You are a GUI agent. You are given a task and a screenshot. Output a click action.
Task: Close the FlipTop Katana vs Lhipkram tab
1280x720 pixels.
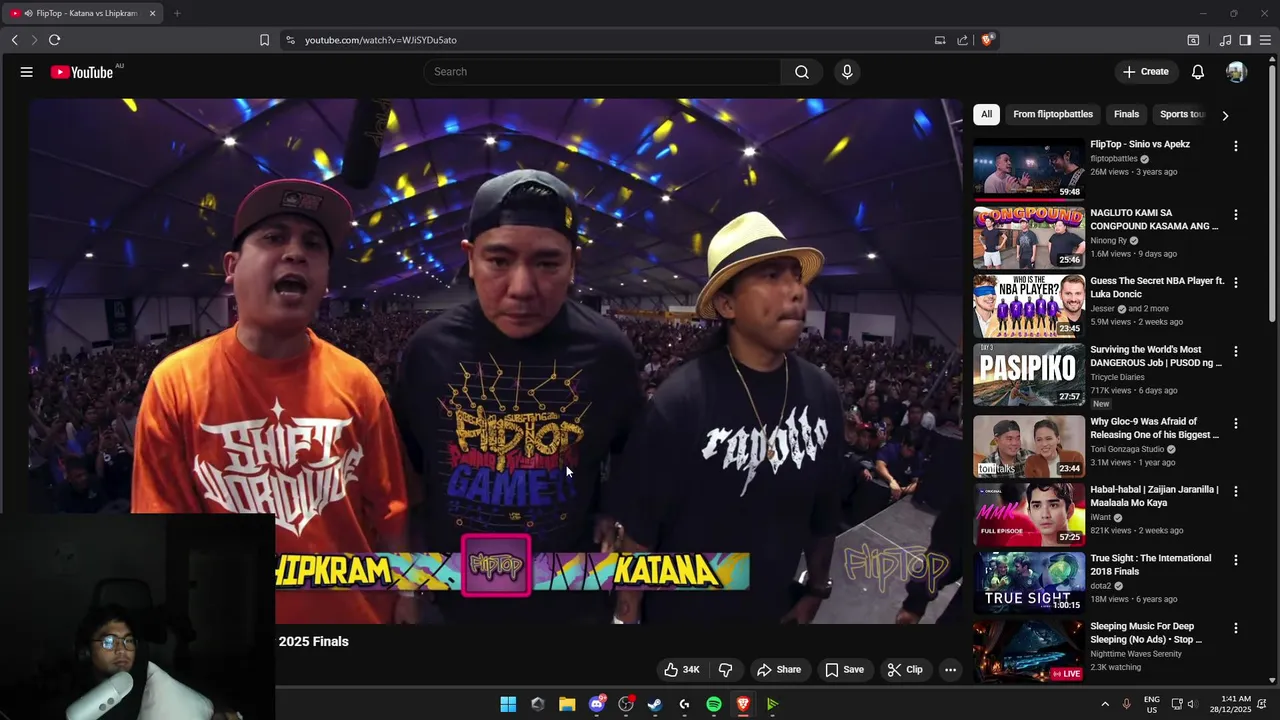point(152,13)
